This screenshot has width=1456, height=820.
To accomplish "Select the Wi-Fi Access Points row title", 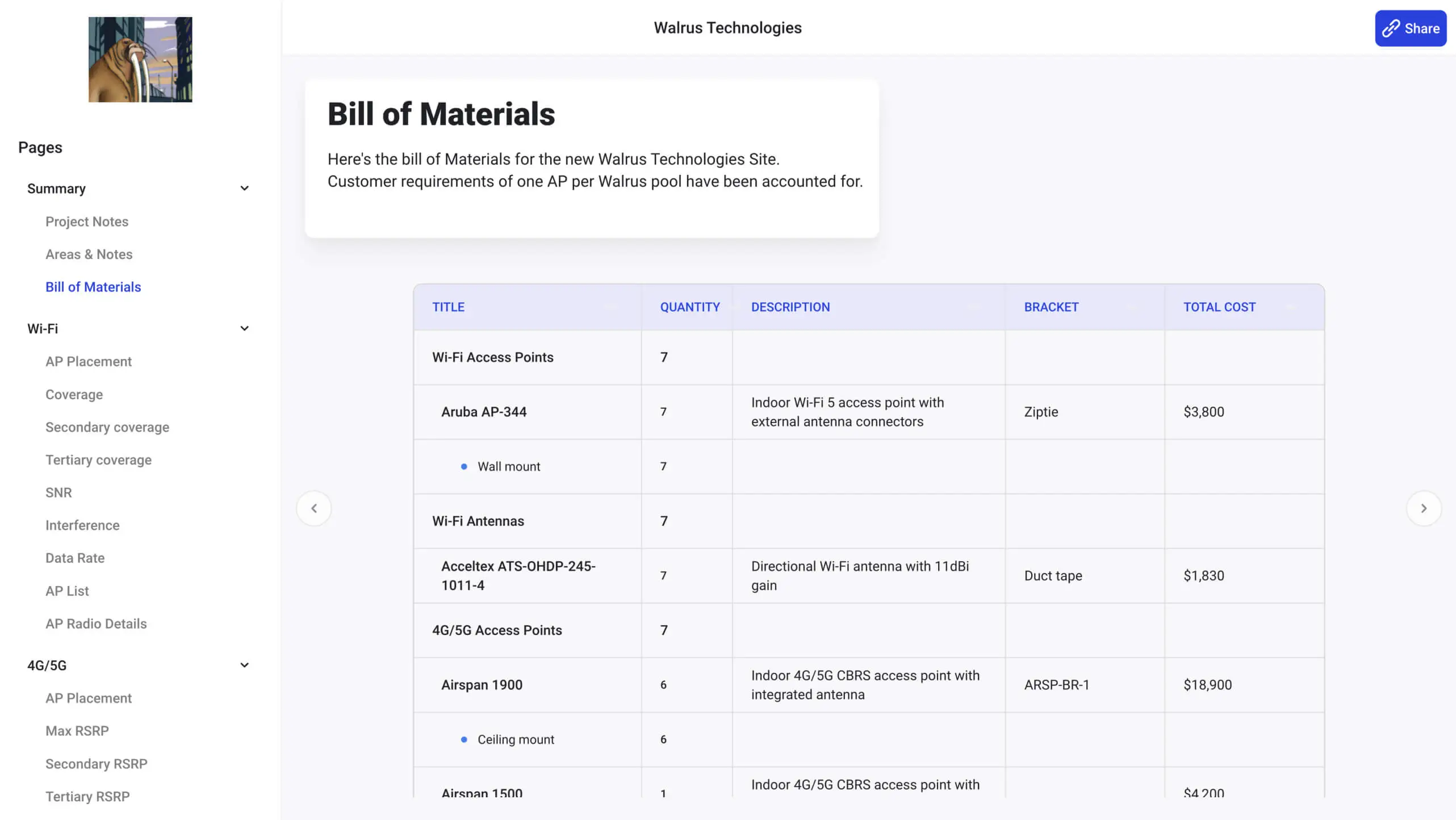I will tap(493, 357).
